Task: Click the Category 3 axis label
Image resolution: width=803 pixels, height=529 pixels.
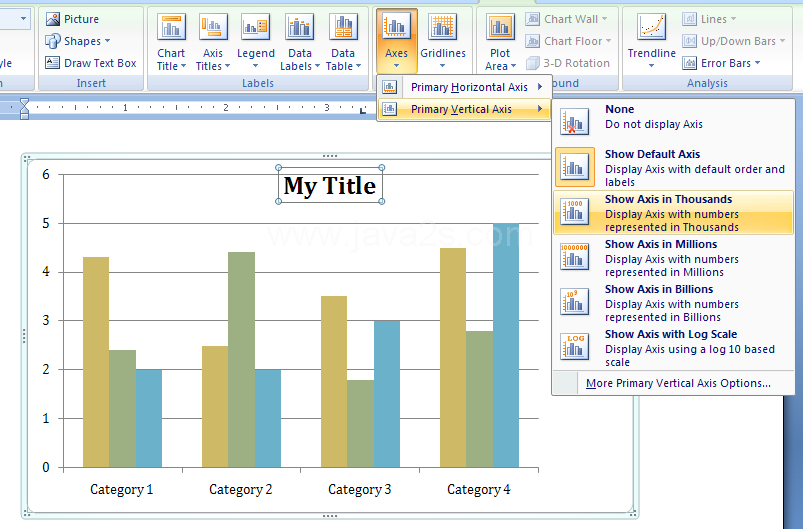Action: pyautogui.click(x=359, y=490)
